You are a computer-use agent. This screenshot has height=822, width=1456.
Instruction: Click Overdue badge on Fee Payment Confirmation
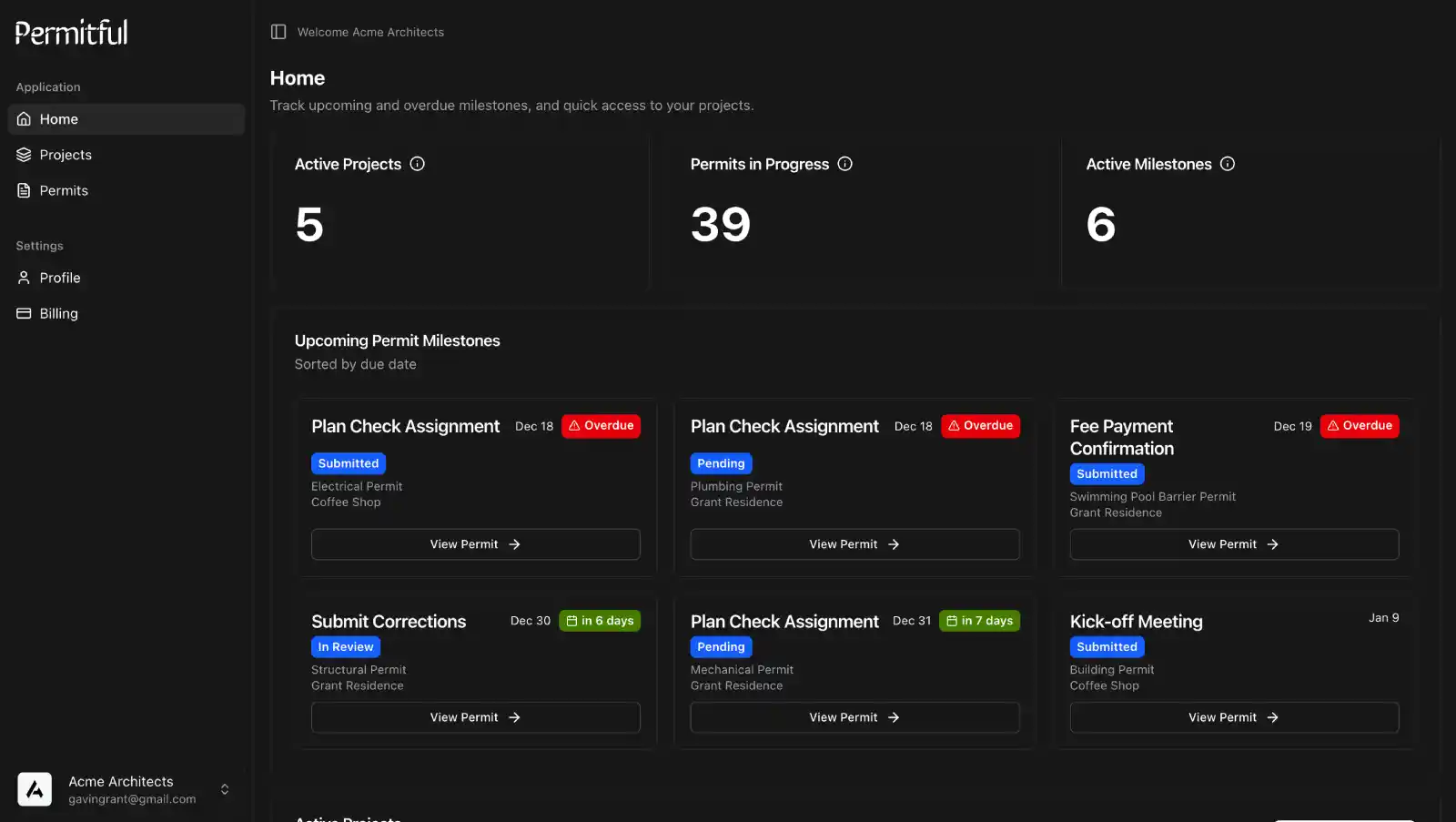[x=1360, y=426]
